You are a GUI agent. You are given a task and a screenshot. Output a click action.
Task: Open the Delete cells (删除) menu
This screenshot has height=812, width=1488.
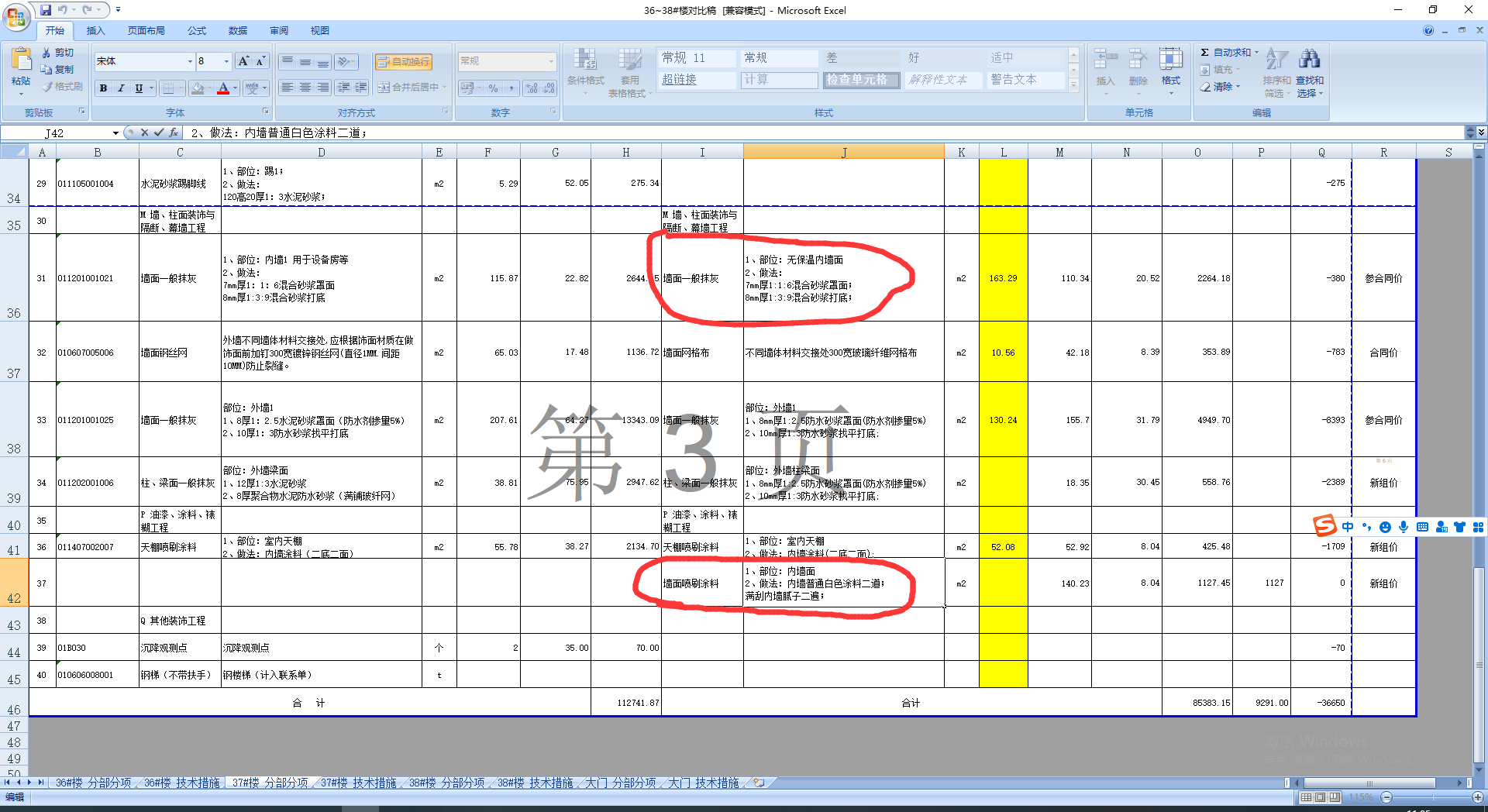1138,71
